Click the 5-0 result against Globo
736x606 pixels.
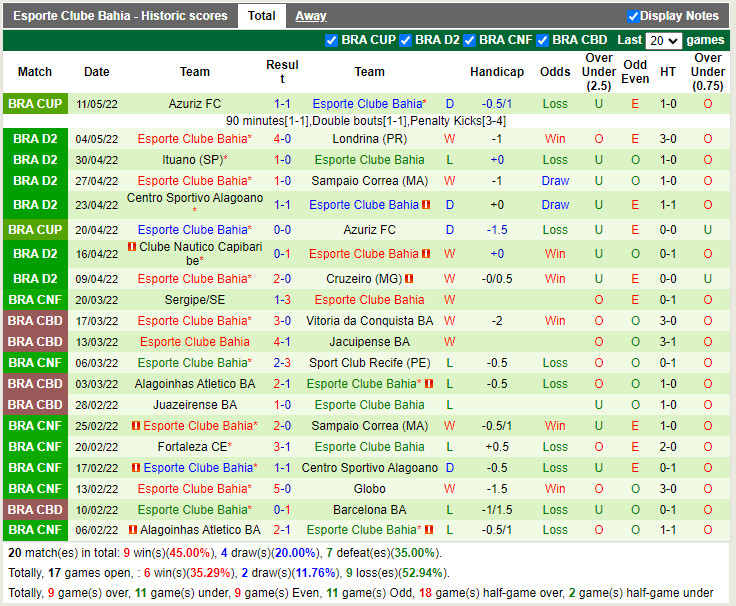pos(282,489)
